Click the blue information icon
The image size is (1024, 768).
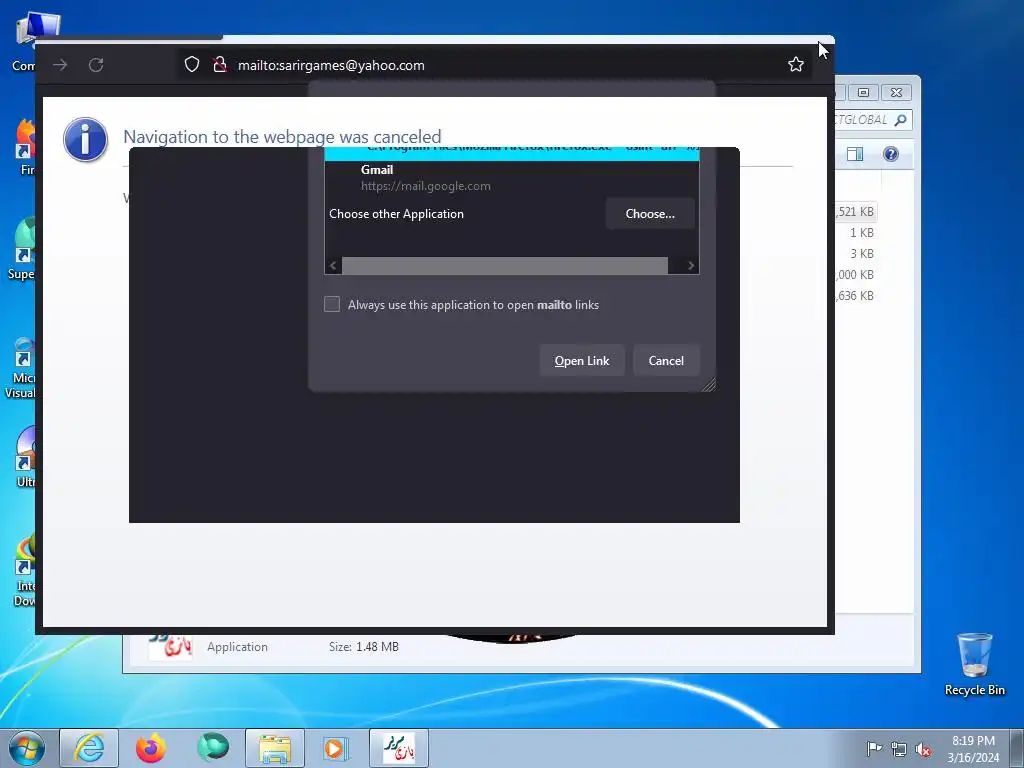point(85,140)
